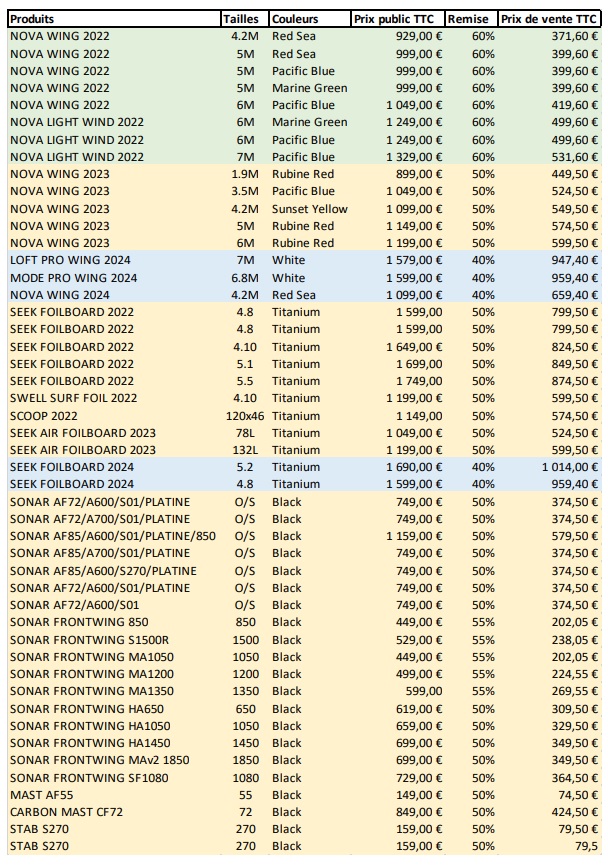Select the NOVA WING 2024 product cell
Image resolution: width=608 pixels, height=865 pixels.
pyautogui.click(x=59, y=295)
